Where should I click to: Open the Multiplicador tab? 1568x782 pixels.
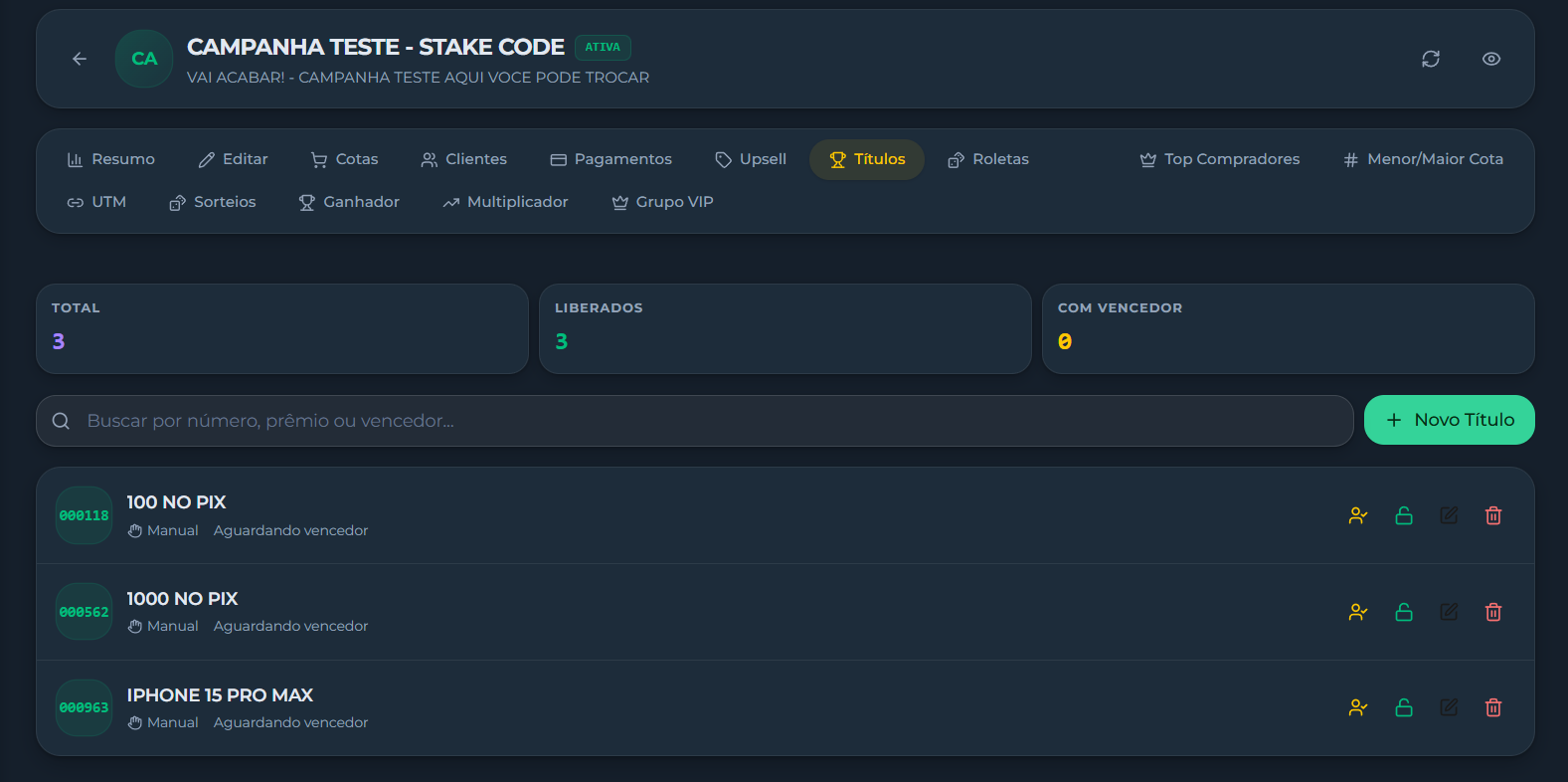505,202
